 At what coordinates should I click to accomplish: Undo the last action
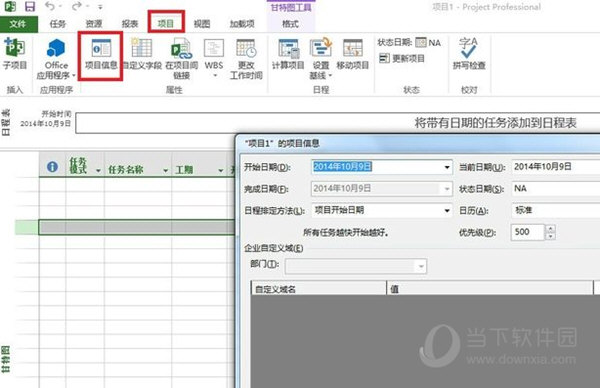pyautogui.click(x=50, y=6)
